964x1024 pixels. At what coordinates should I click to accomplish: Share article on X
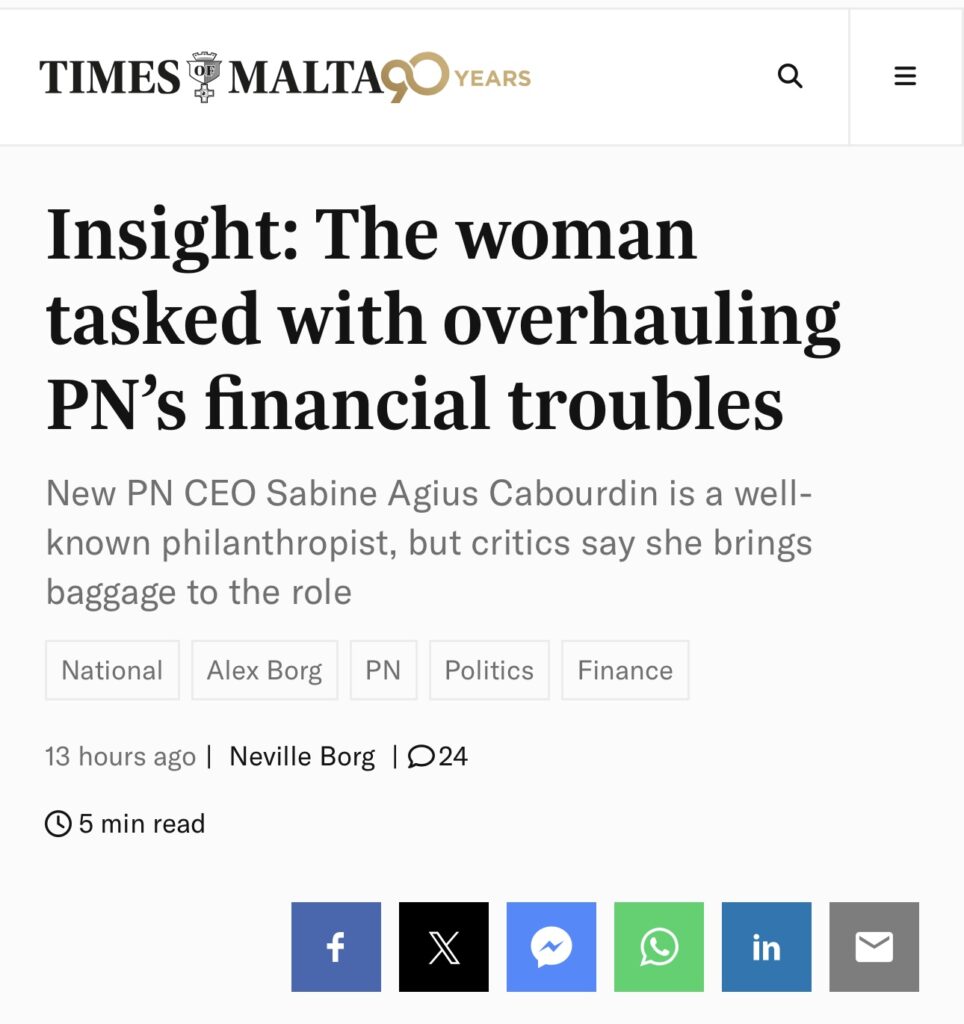click(x=444, y=947)
